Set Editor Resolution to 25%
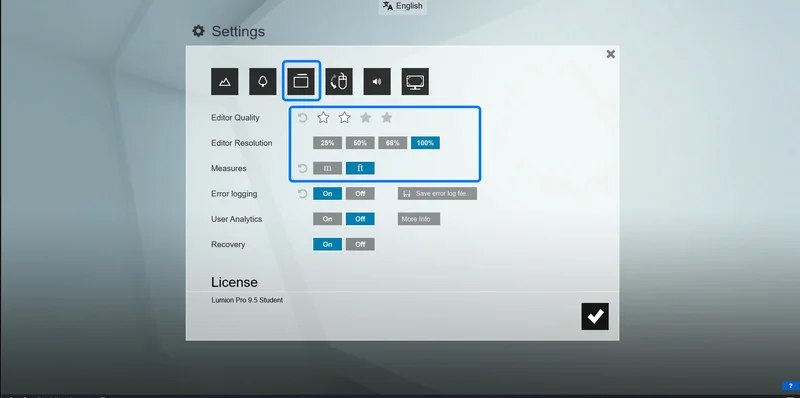This screenshot has width=800, height=398. (x=328, y=143)
